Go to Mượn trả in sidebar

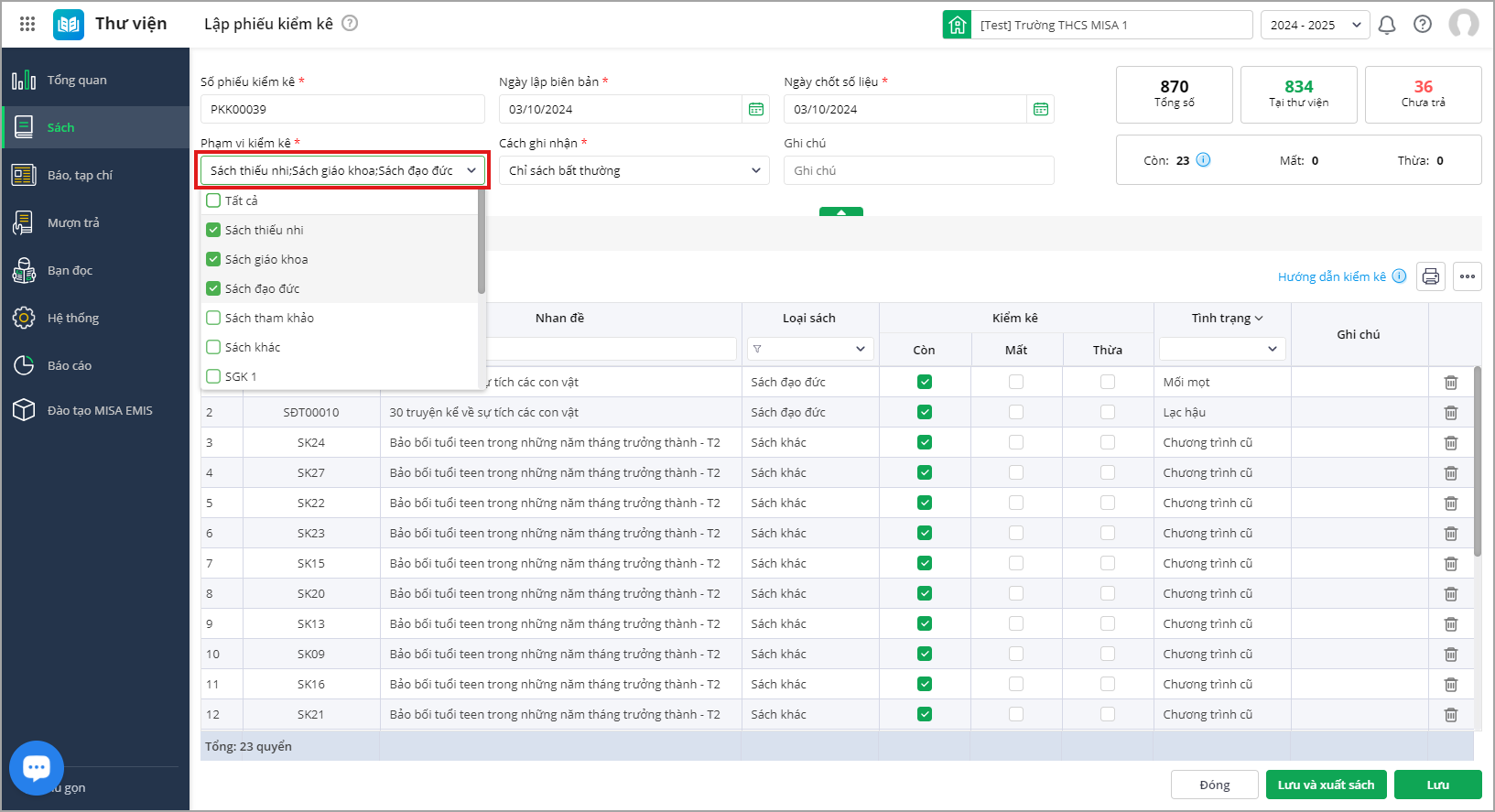click(x=73, y=222)
